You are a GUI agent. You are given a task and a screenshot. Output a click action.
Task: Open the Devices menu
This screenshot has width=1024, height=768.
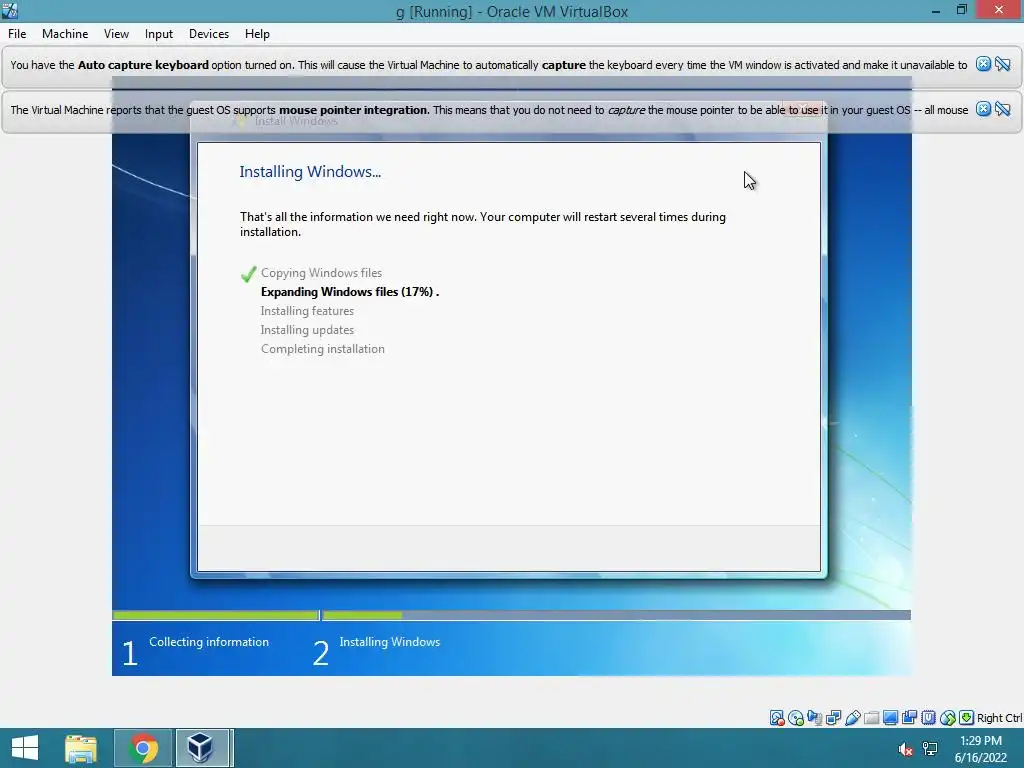click(x=208, y=34)
